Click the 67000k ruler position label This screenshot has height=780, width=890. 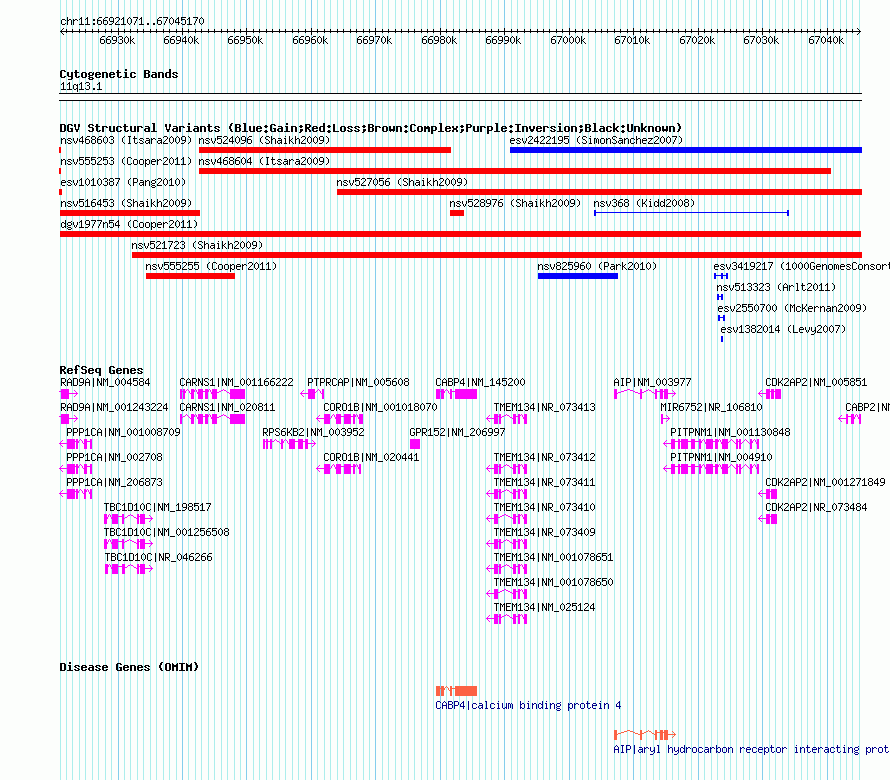(x=568, y=40)
